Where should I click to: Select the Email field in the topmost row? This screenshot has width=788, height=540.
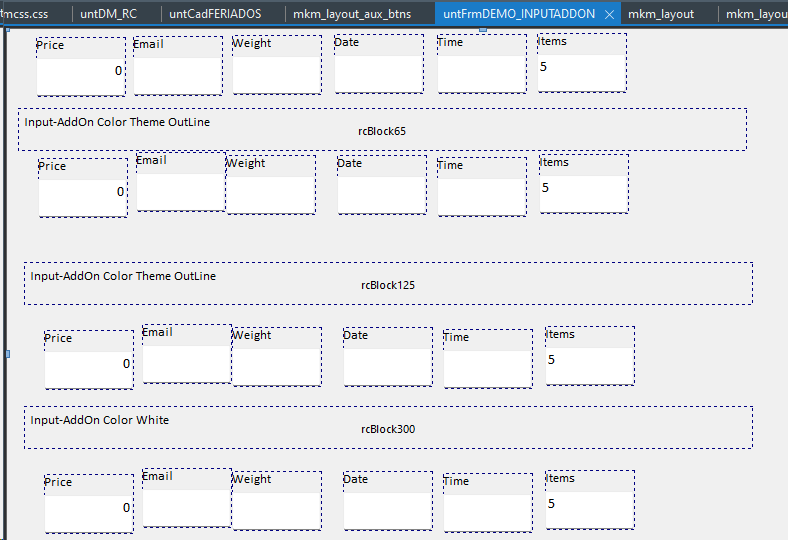178,72
